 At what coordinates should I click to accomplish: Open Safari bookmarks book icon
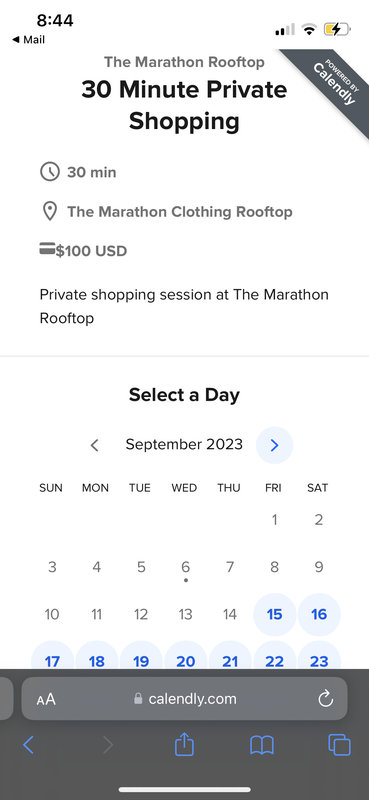[x=262, y=745]
